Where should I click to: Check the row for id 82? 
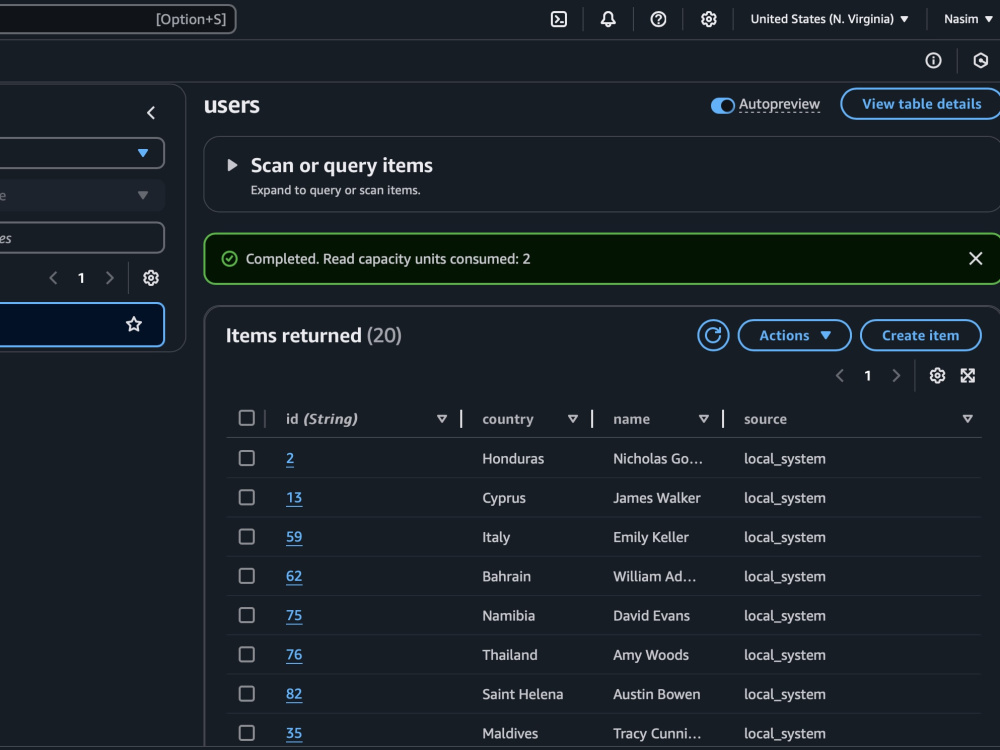pos(247,693)
